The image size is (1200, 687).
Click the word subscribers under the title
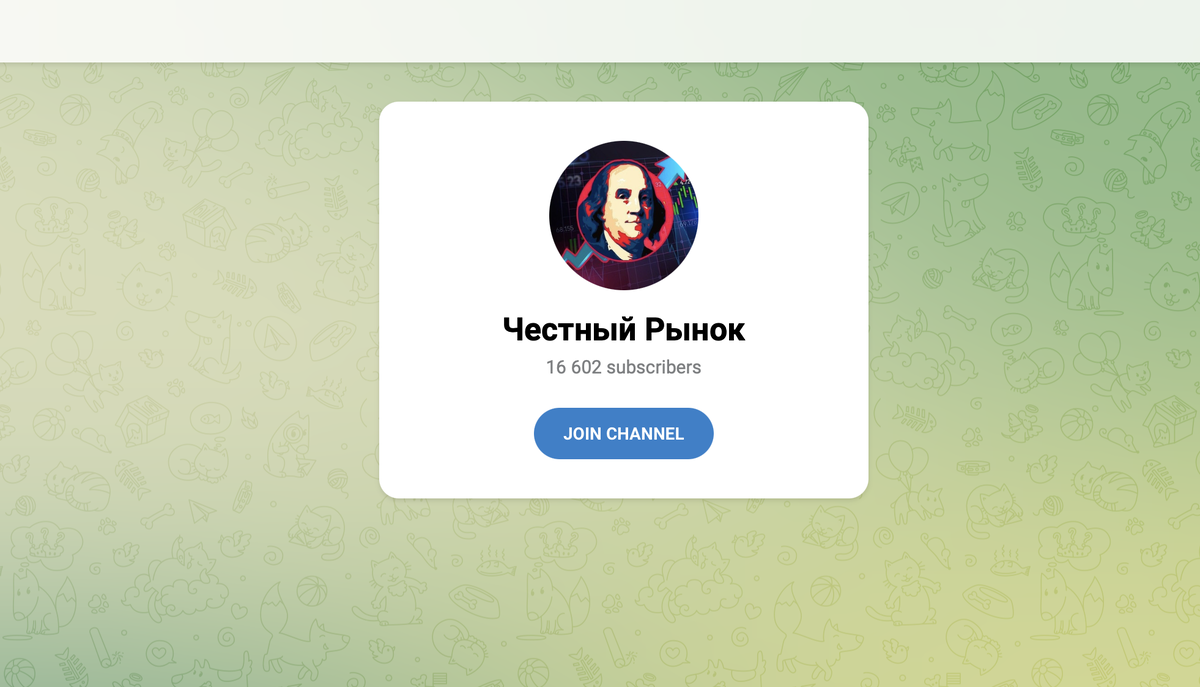point(654,367)
